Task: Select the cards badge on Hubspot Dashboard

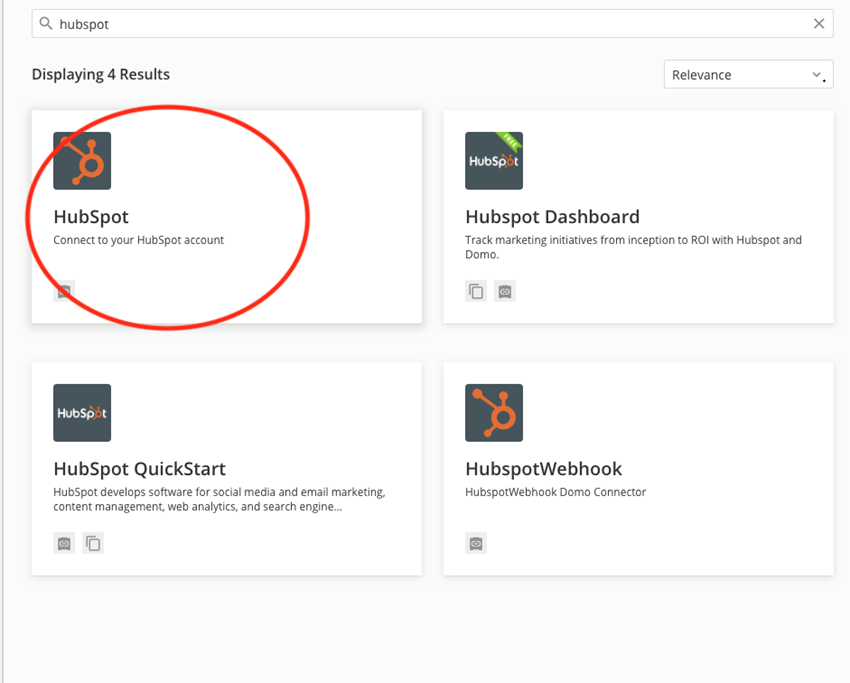Action: click(476, 291)
